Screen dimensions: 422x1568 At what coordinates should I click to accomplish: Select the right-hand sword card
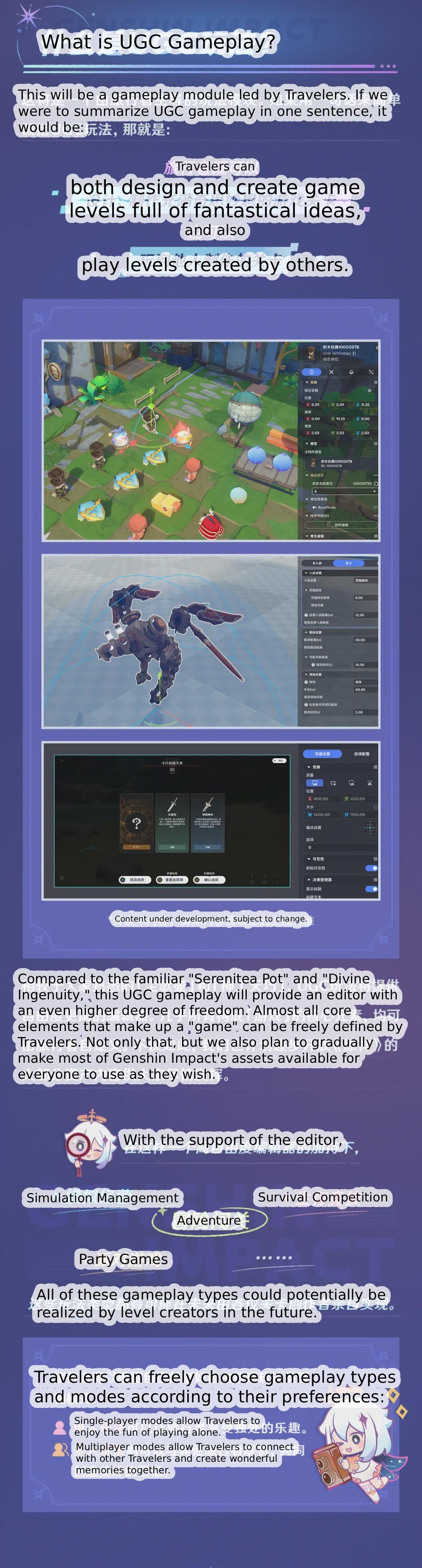click(x=208, y=822)
